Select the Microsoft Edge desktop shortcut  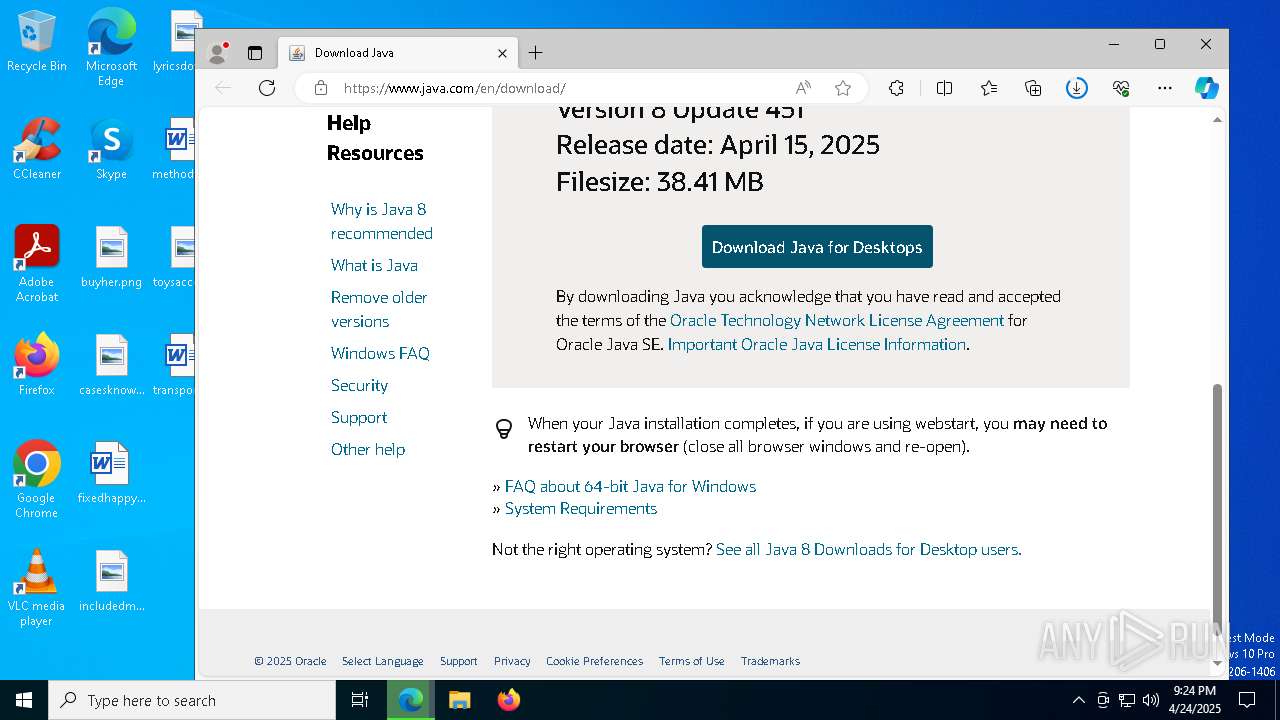111,49
